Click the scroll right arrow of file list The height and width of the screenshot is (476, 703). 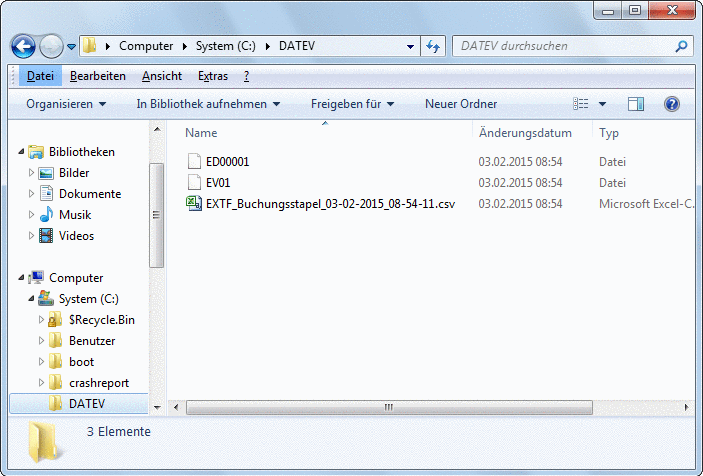coord(686,407)
